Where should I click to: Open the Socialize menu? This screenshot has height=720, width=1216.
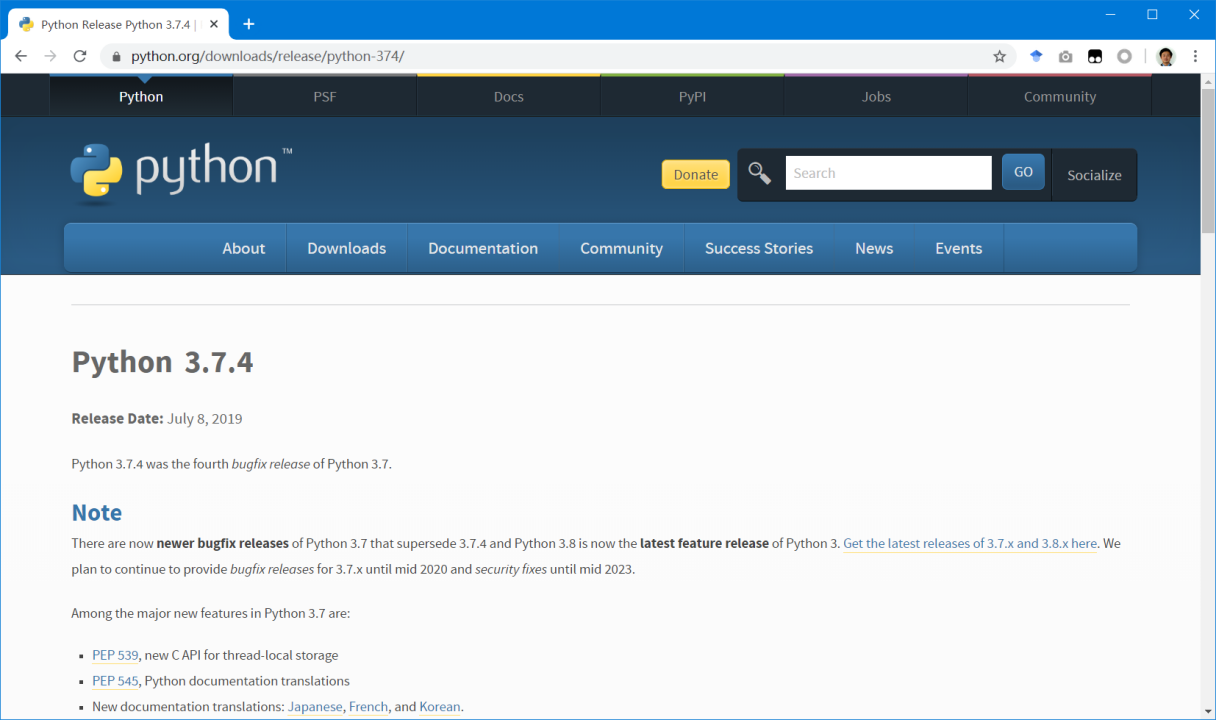click(x=1094, y=175)
